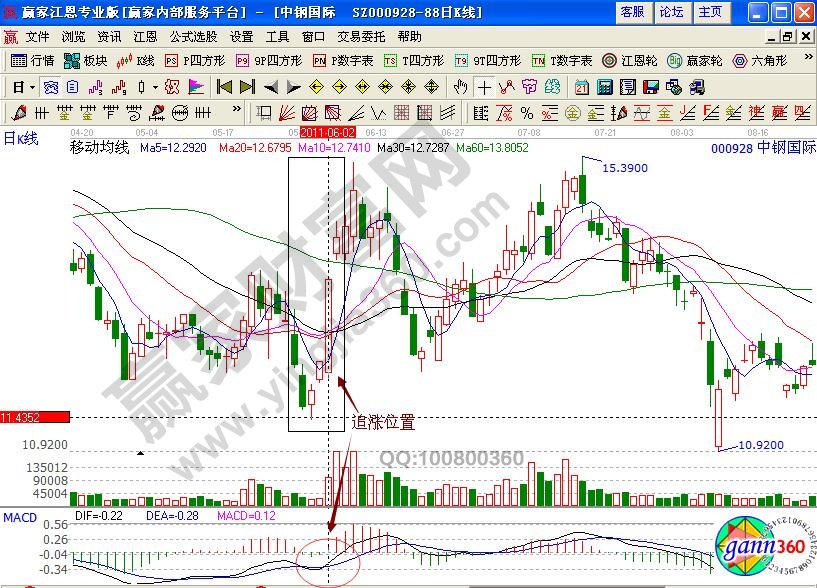Open the 板块 sector view
The width and height of the screenshot is (817, 588).
(x=87, y=60)
